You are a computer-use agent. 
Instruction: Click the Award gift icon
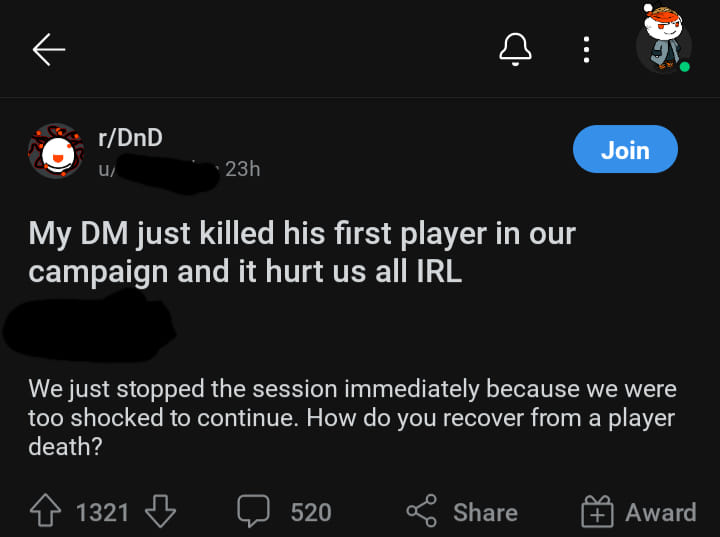597,512
